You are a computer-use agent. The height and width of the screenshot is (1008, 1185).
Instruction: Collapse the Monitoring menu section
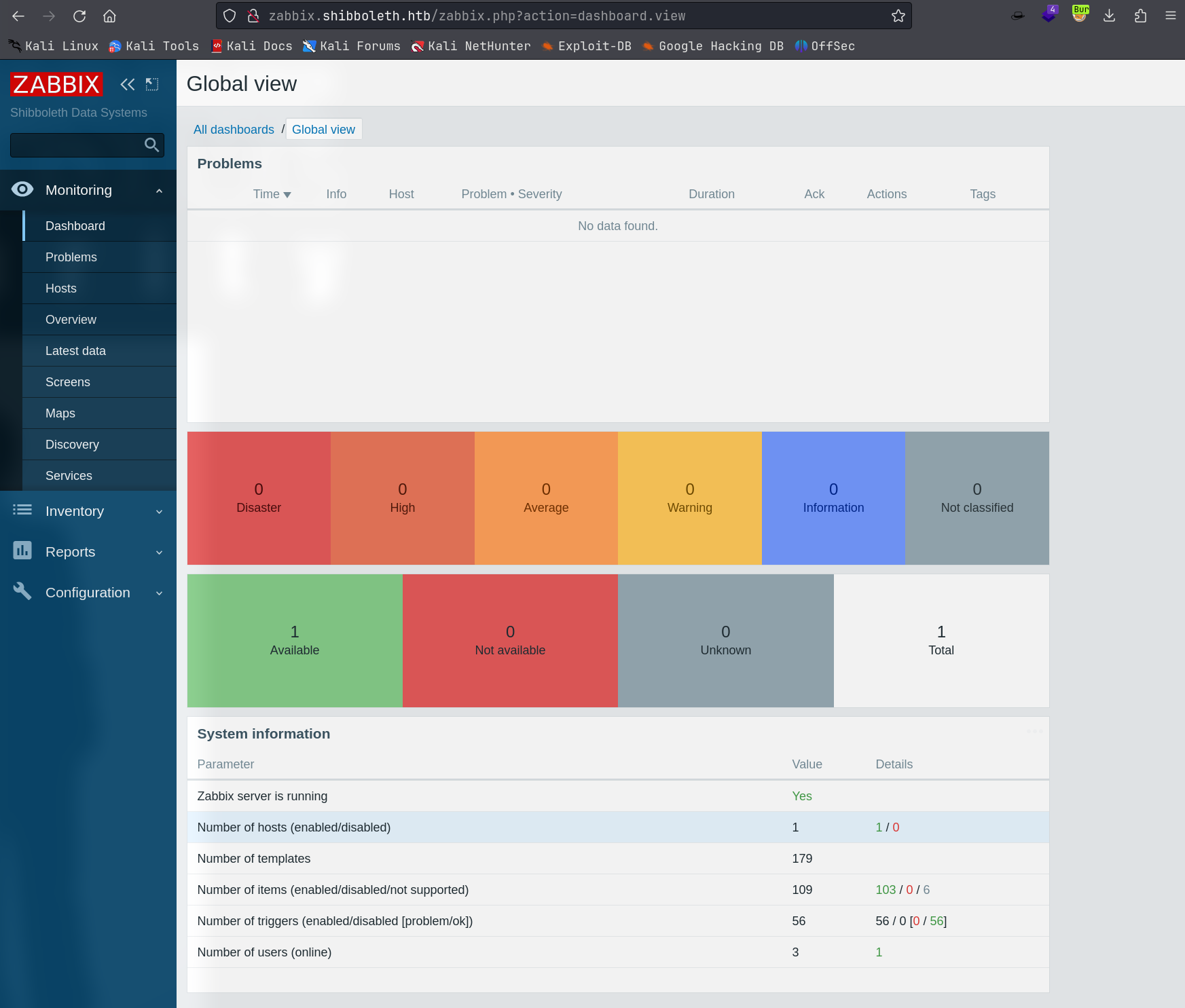[x=88, y=190]
